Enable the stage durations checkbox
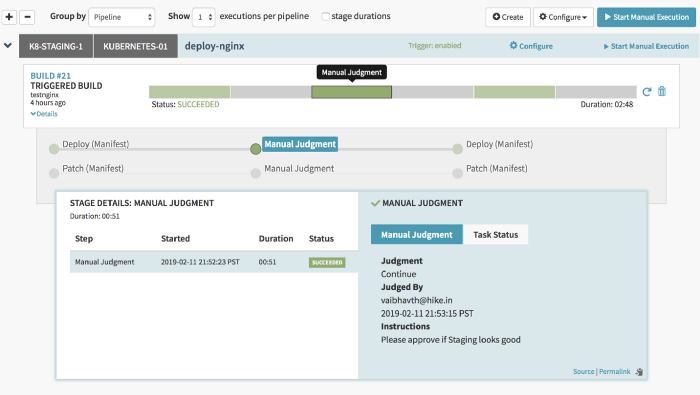This screenshot has width=700, height=395. coord(325,17)
